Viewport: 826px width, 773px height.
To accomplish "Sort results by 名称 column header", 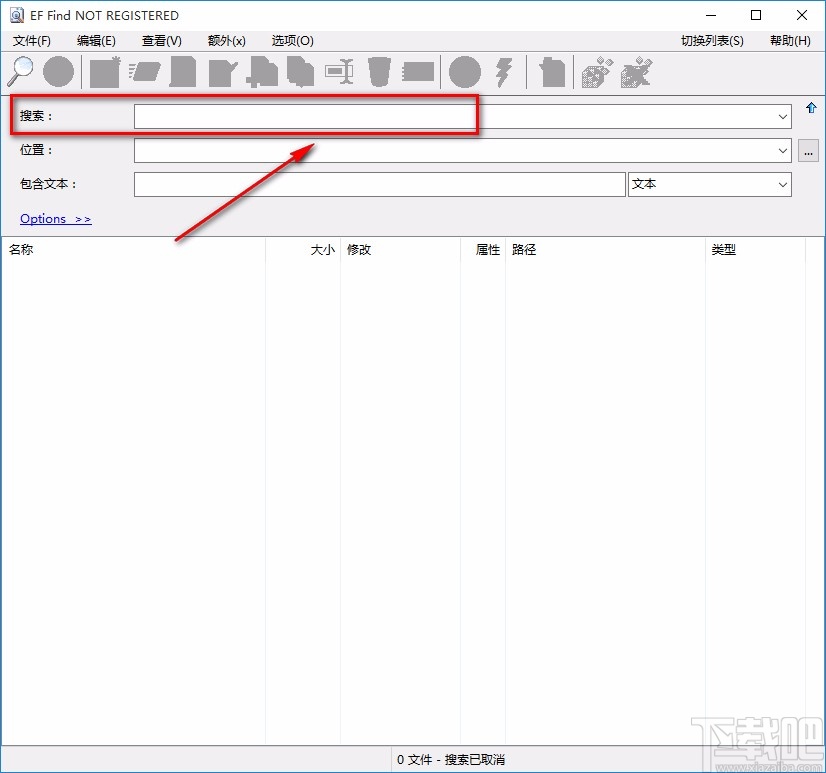I will coord(22,250).
